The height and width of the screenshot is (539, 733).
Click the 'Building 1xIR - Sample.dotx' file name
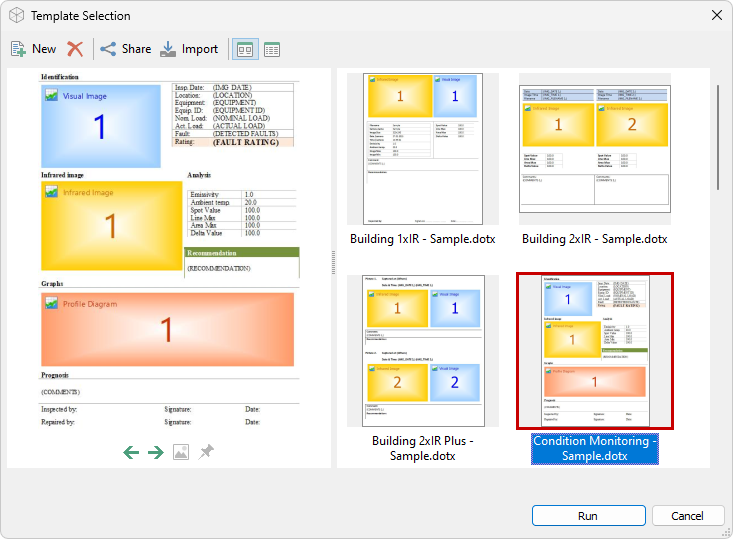click(423, 239)
